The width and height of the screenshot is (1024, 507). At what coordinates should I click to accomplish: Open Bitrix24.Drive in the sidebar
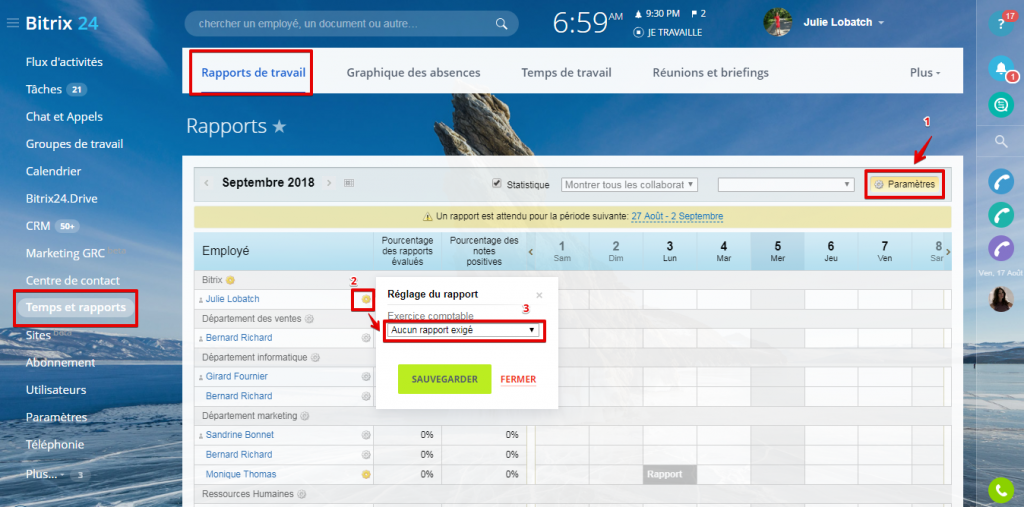pyautogui.click(x=61, y=199)
